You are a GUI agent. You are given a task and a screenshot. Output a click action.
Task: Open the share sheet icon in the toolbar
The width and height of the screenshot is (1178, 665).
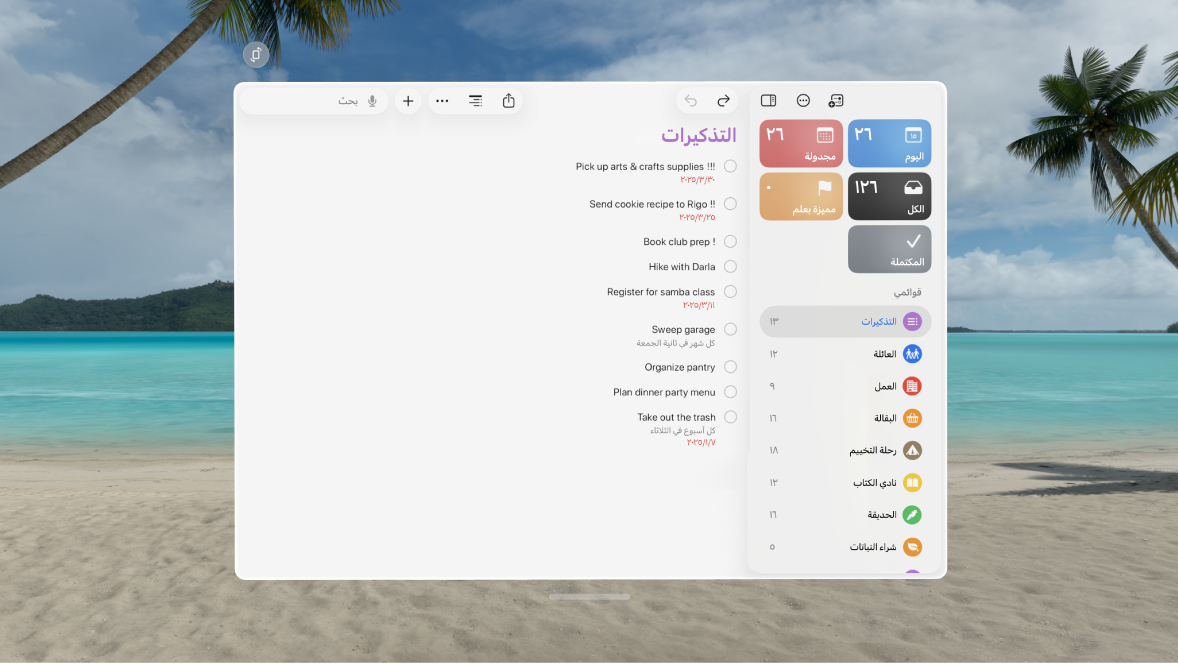coord(509,100)
